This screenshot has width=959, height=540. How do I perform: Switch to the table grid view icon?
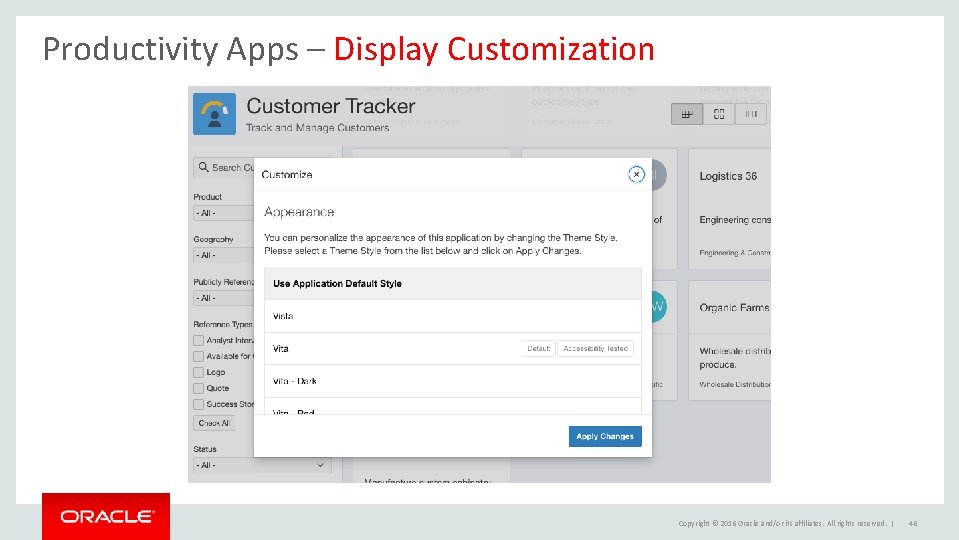point(687,114)
